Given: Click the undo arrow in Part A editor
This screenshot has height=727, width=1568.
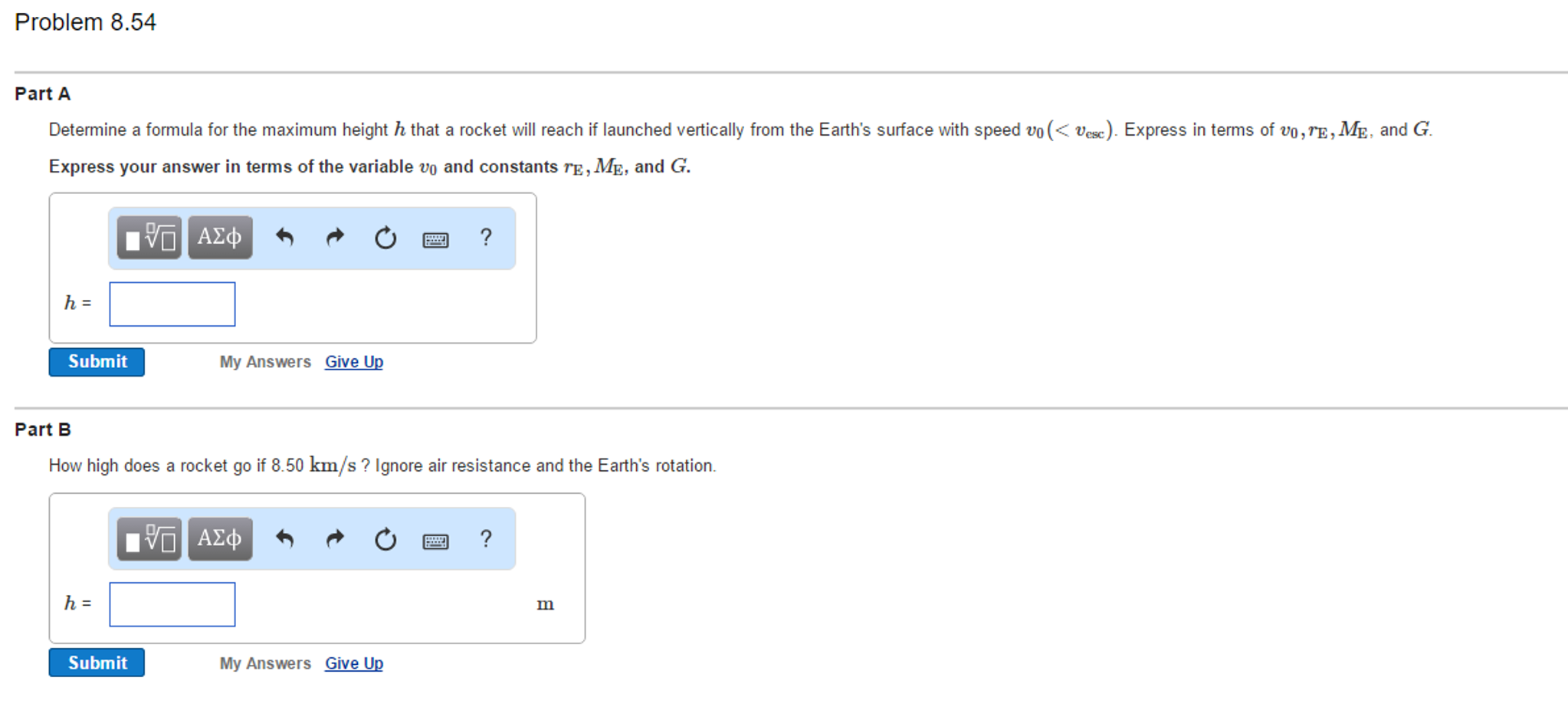Looking at the screenshot, I should click(x=285, y=238).
